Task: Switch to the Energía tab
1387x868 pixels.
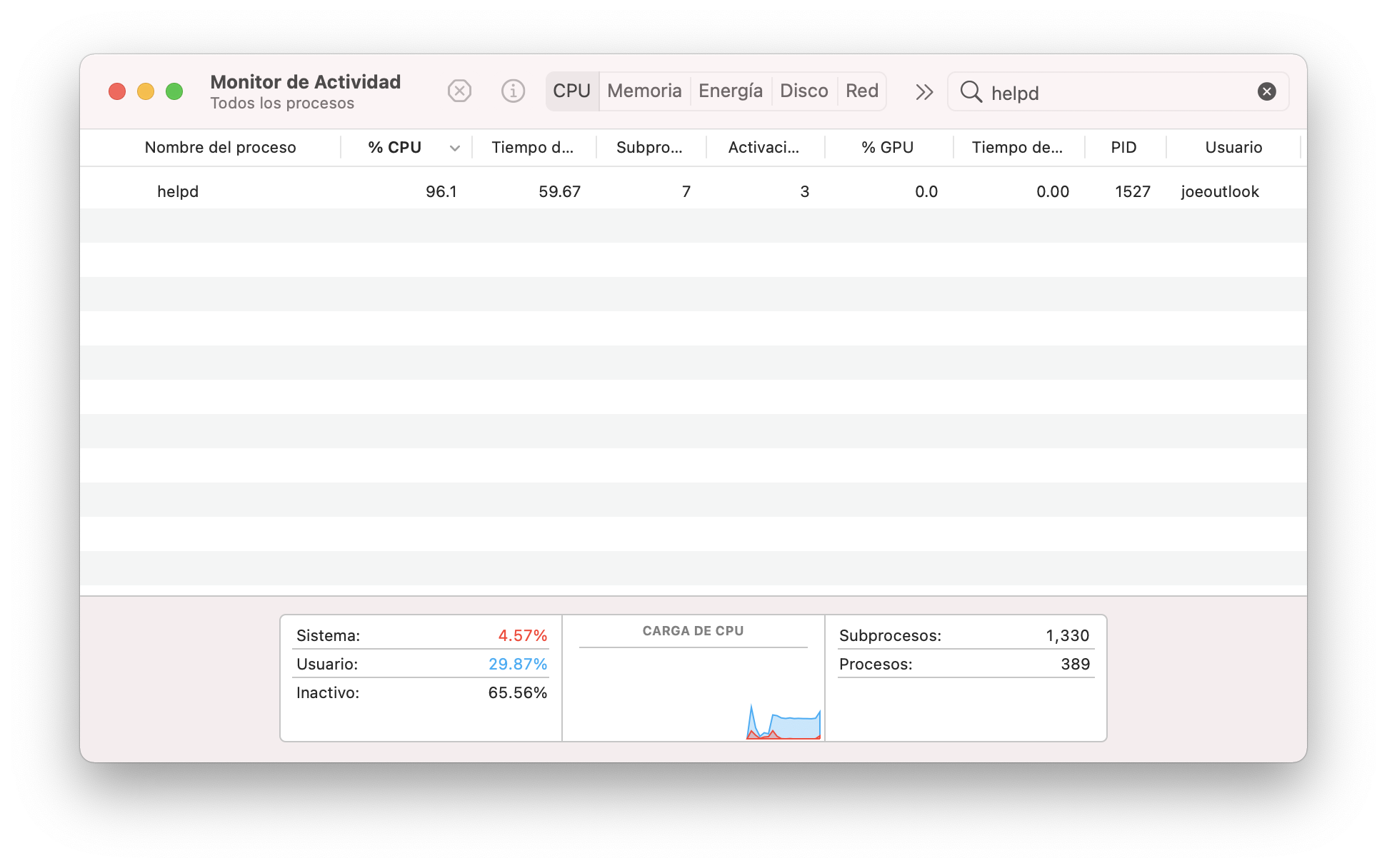Action: (x=730, y=91)
